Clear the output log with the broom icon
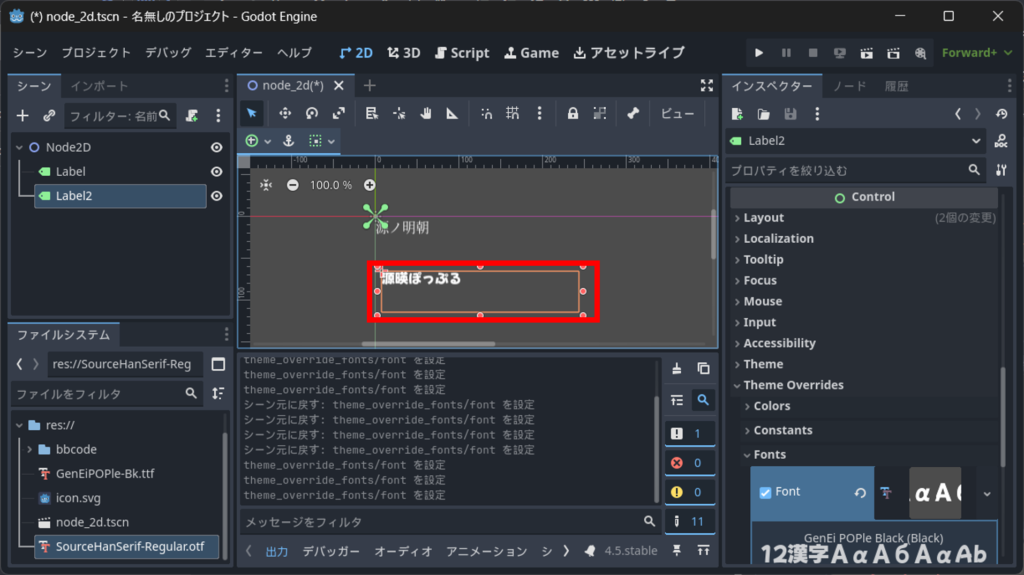Screen dimensions: 1024x575 [677, 369]
